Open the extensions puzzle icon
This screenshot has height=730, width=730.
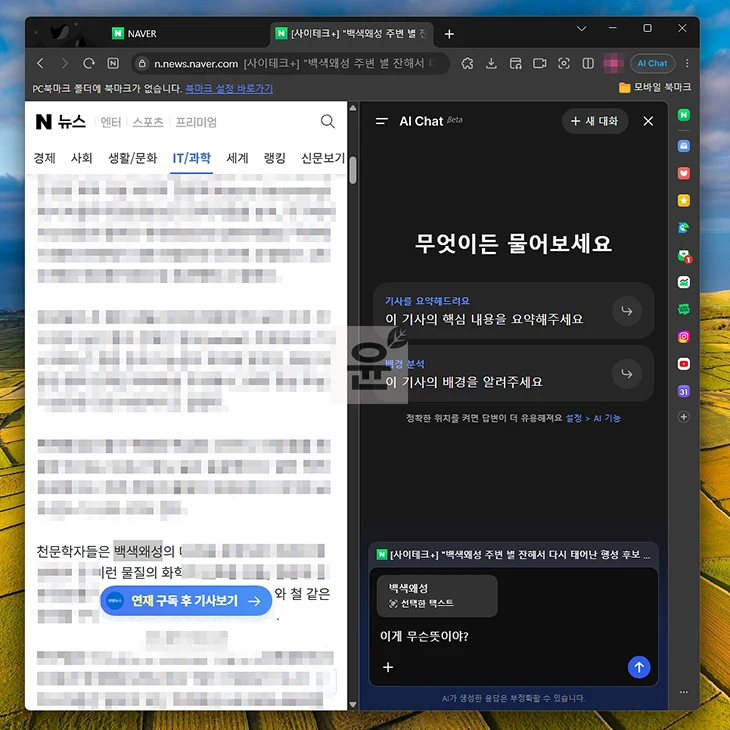pyautogui.click(x=467, y=63)
